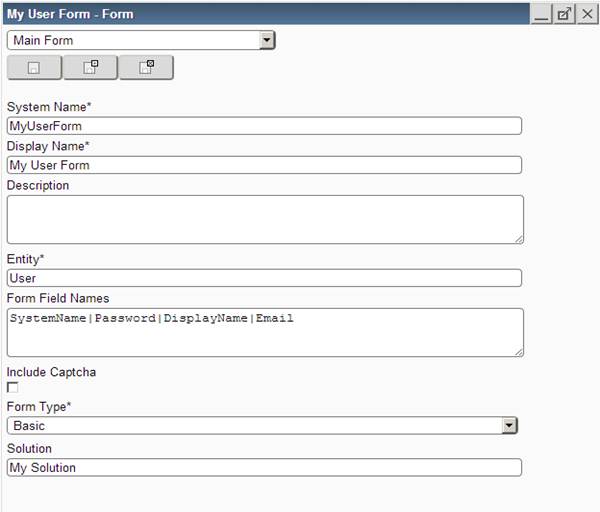Click into the System Name field

264,126
